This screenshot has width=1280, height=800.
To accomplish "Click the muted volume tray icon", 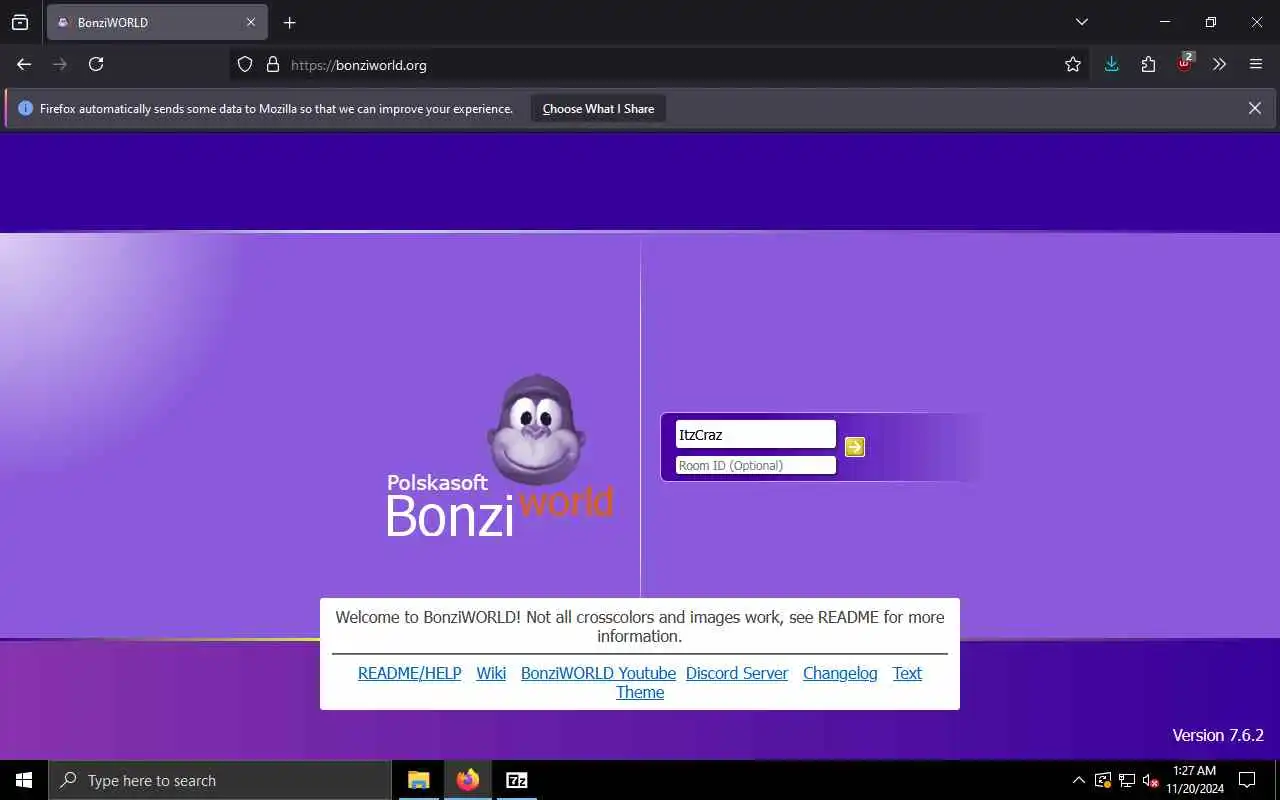I will tap(1150, 780).
